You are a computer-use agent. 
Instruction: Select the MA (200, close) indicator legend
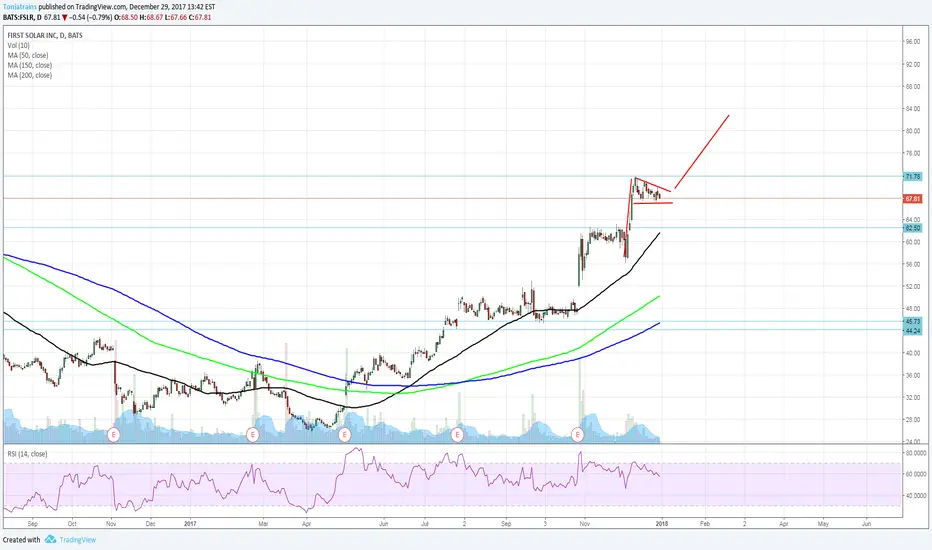pos(30,76)
